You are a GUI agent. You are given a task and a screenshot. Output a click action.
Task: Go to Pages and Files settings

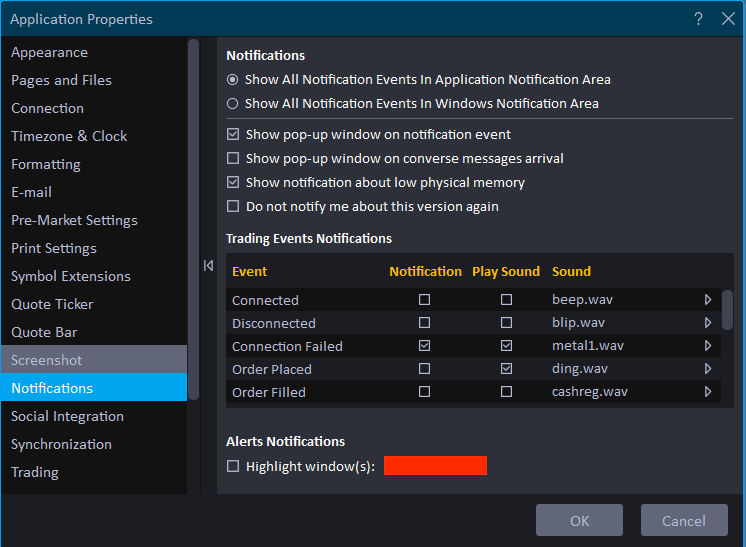coord(94,80)
